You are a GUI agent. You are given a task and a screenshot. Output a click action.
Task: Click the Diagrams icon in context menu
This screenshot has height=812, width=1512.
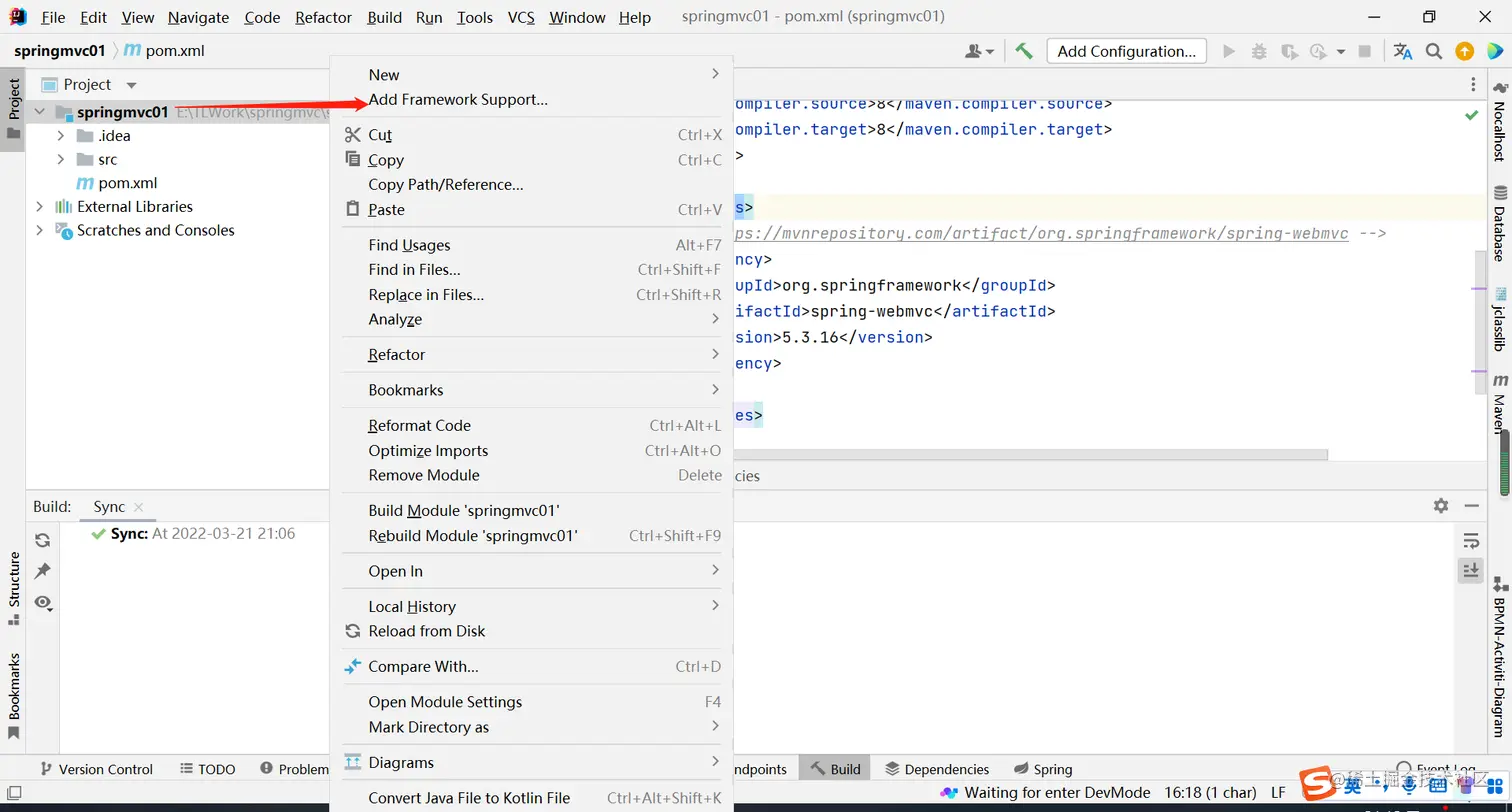[352, 762]
